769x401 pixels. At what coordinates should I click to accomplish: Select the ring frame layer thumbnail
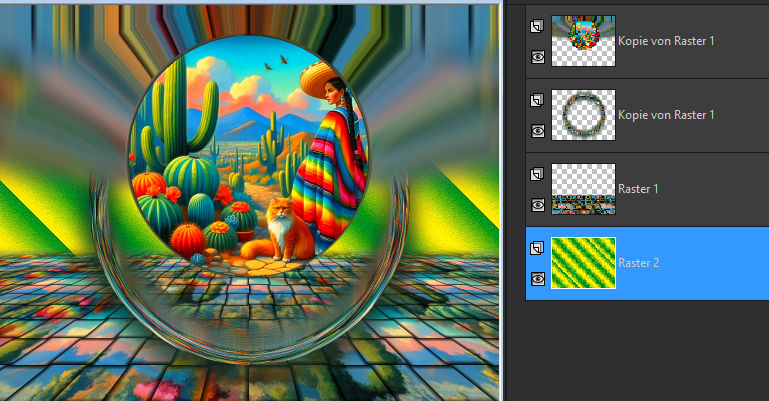pyautogui.click(x=583, y=115)
